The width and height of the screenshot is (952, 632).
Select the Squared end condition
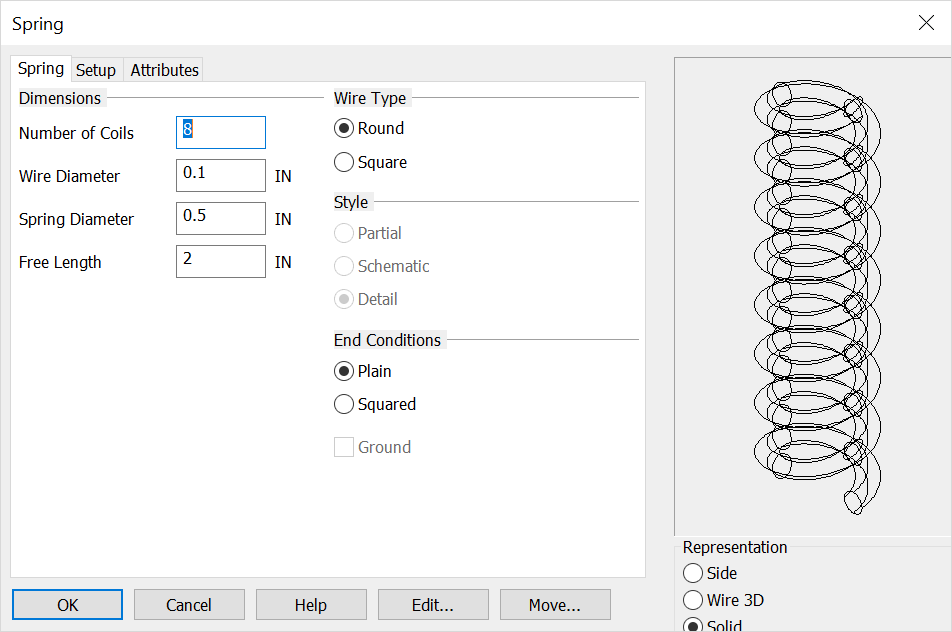point(343,404)
